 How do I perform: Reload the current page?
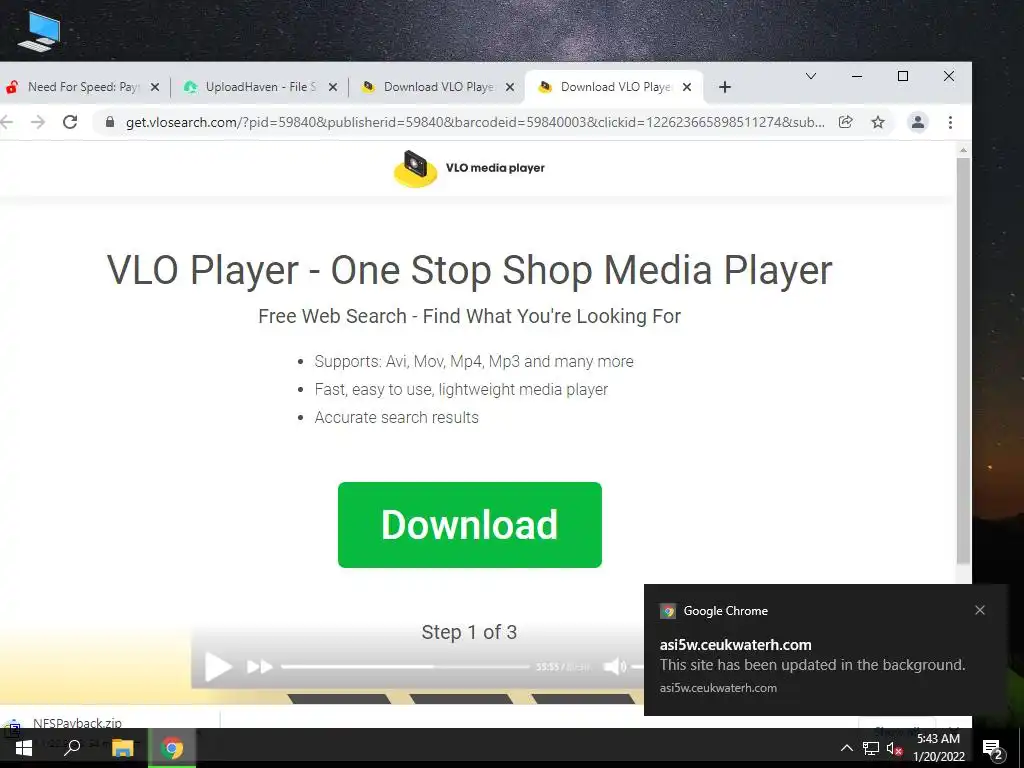(x=70, y=122)
